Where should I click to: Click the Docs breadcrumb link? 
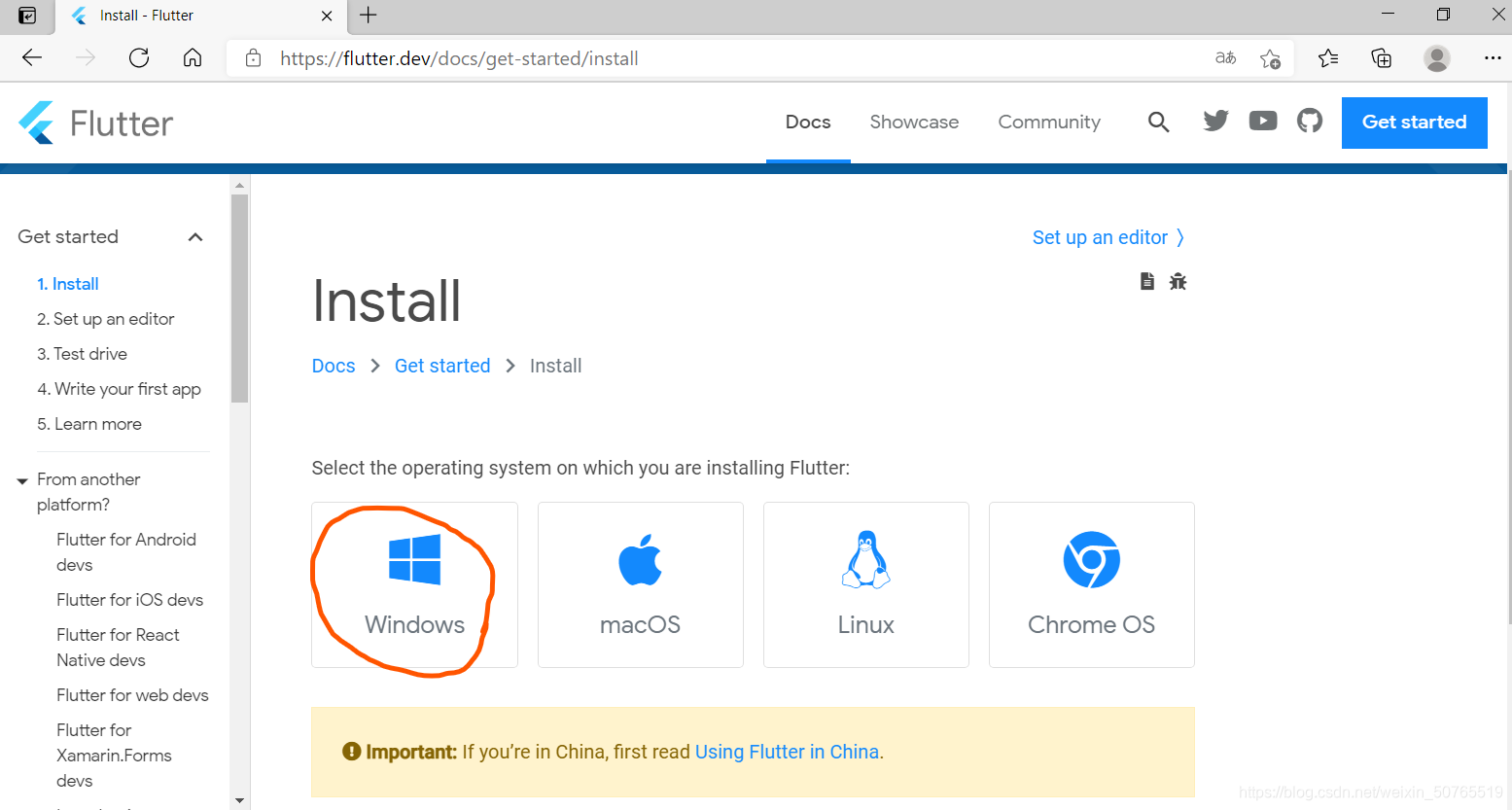pyautogui.click(x=334, y=366)
